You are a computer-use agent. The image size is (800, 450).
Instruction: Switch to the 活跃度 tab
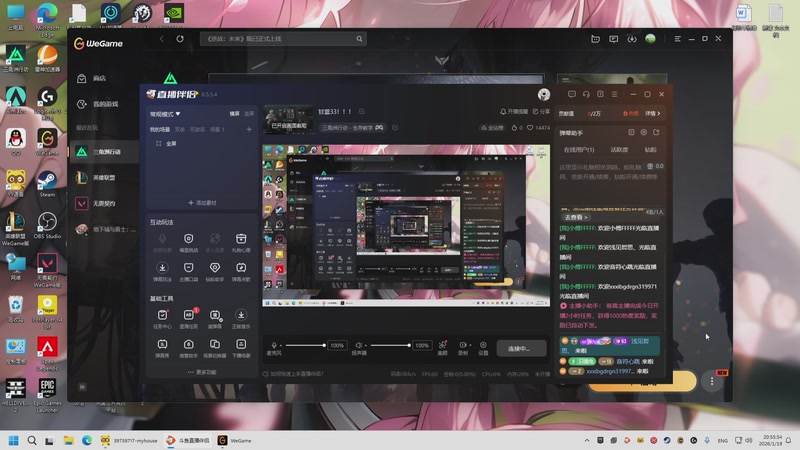619,150
